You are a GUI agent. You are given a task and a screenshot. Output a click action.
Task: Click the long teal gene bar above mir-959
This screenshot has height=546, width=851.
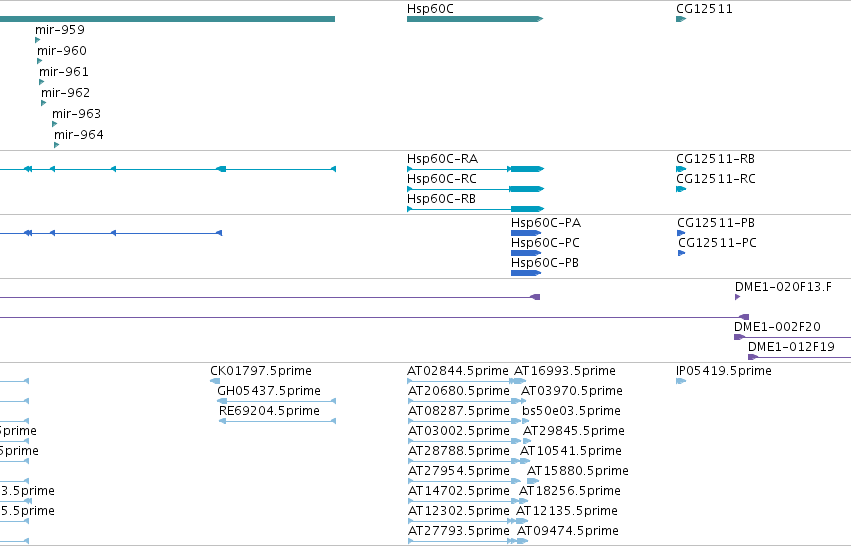point(167,19)
